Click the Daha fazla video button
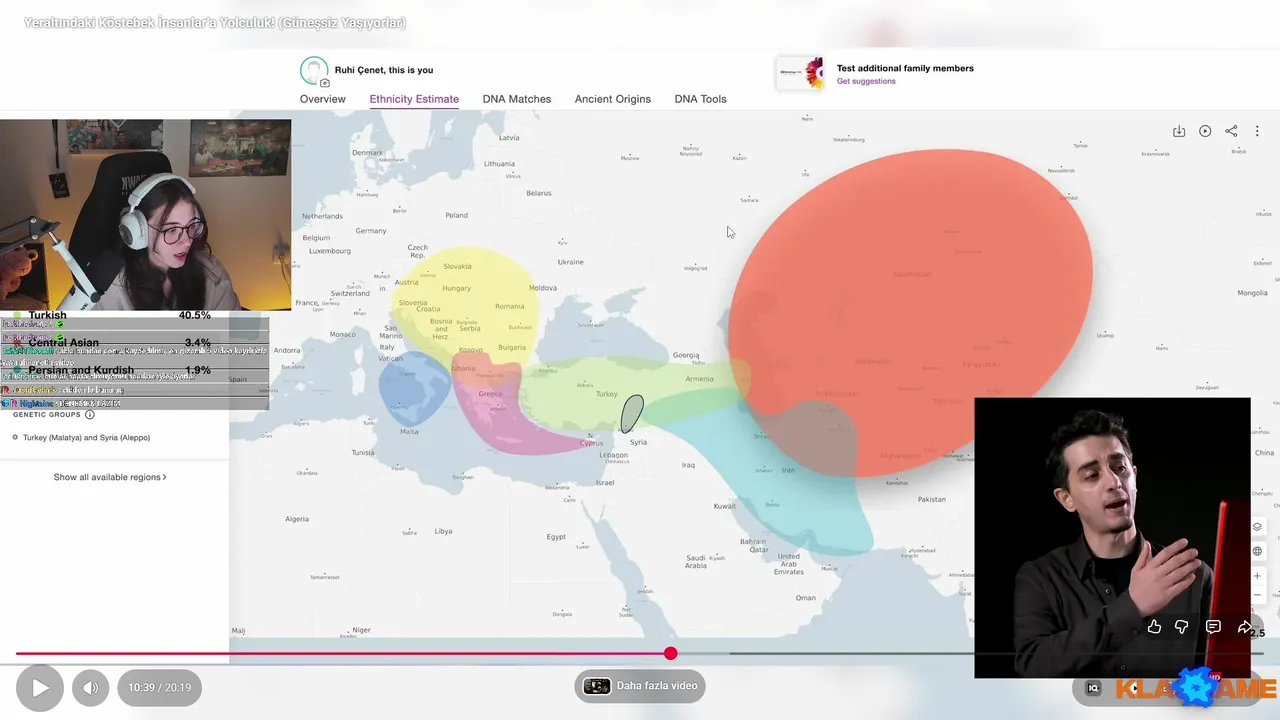The image size is (1280, 720). click(640, 686)
